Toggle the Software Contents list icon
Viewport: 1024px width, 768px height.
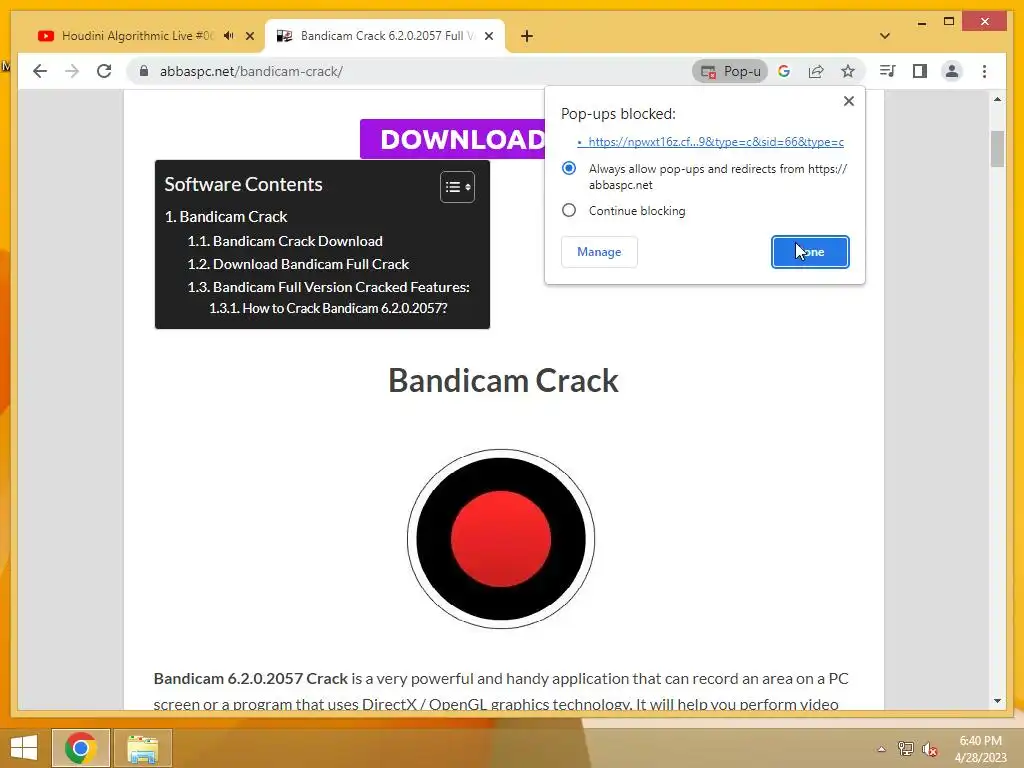point(457,187)
